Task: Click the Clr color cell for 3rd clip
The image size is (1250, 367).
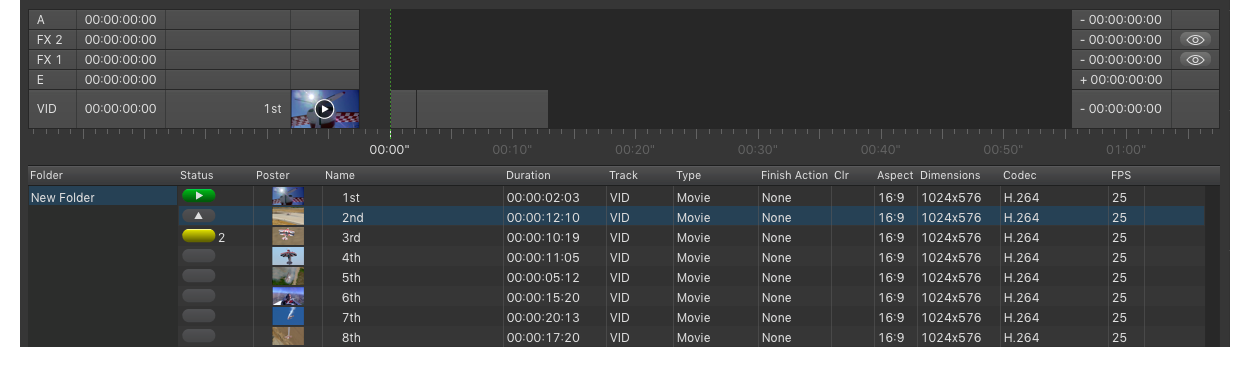Action: [x=853, y=237]
